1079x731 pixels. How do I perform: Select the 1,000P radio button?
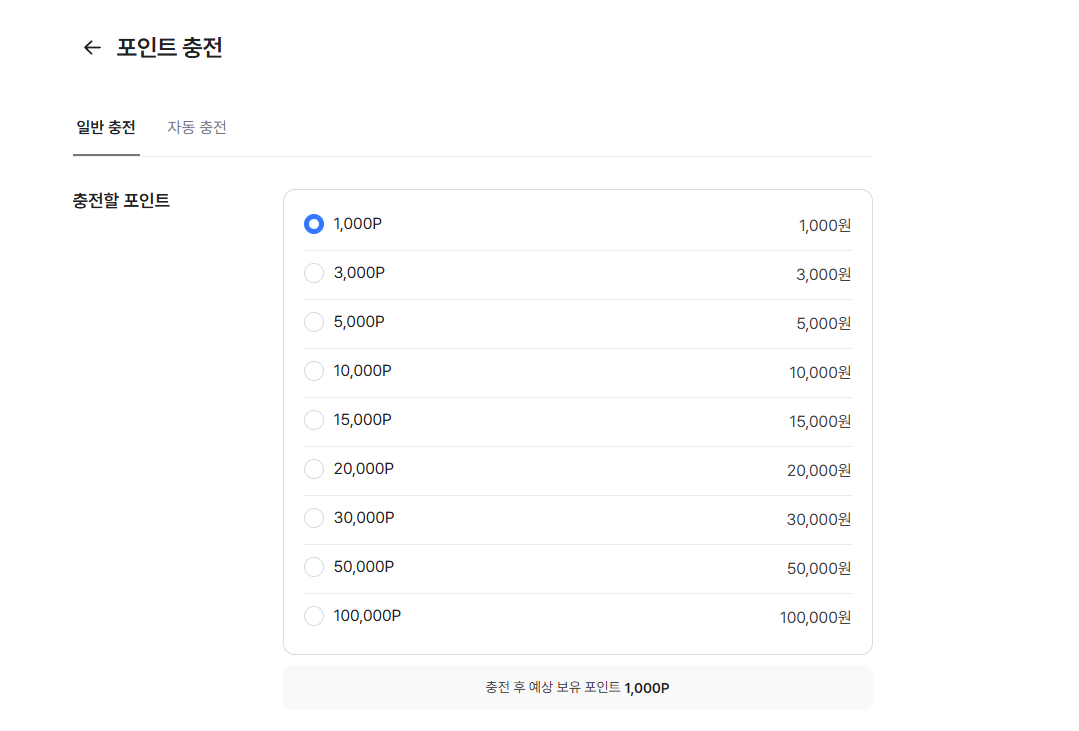(314, 224)
